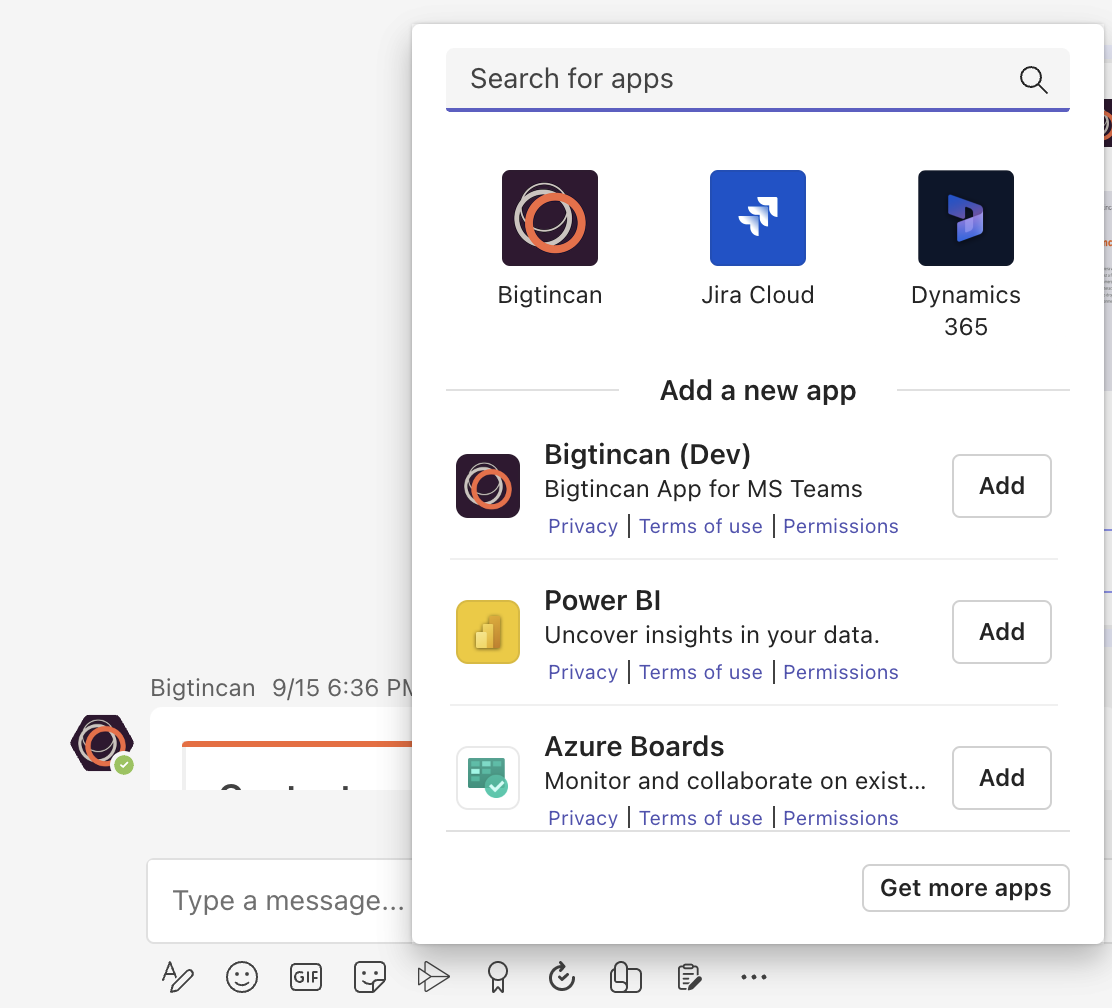Open Permissions link for Azure Boards
1112x1008 pixels.
tap(840, 818)
